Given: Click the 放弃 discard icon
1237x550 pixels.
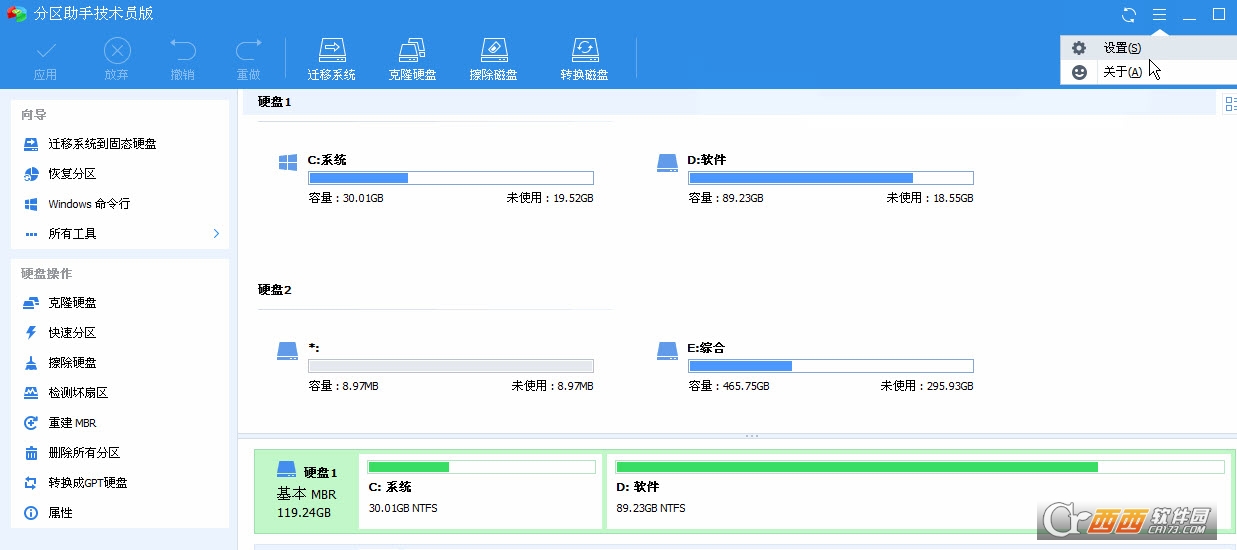Looking at the screenshot, I should pyautogui.click(x=117, y=59).
